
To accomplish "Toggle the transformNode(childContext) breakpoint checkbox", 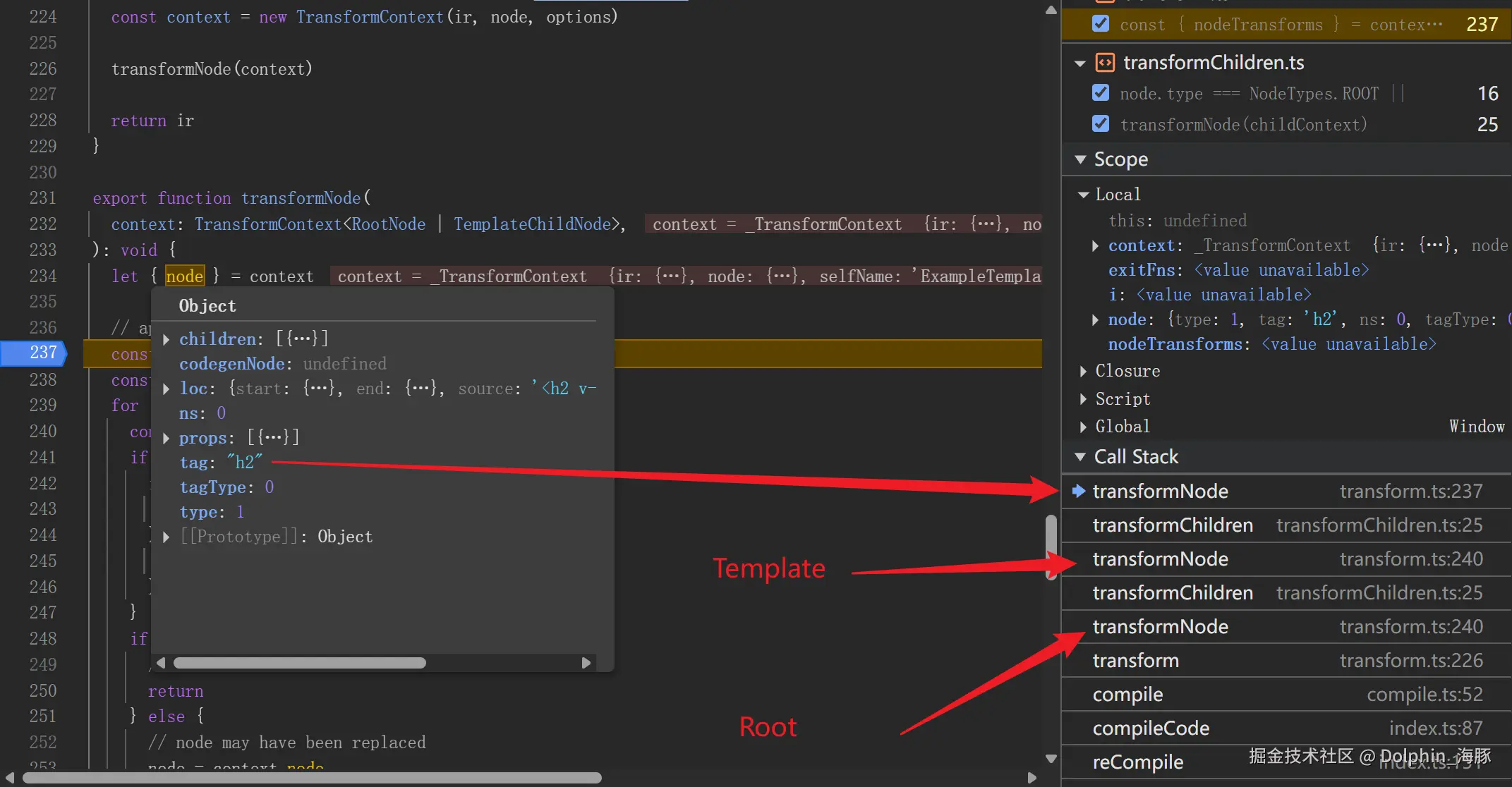I will pyautogui.click(x=1100, y=124).
